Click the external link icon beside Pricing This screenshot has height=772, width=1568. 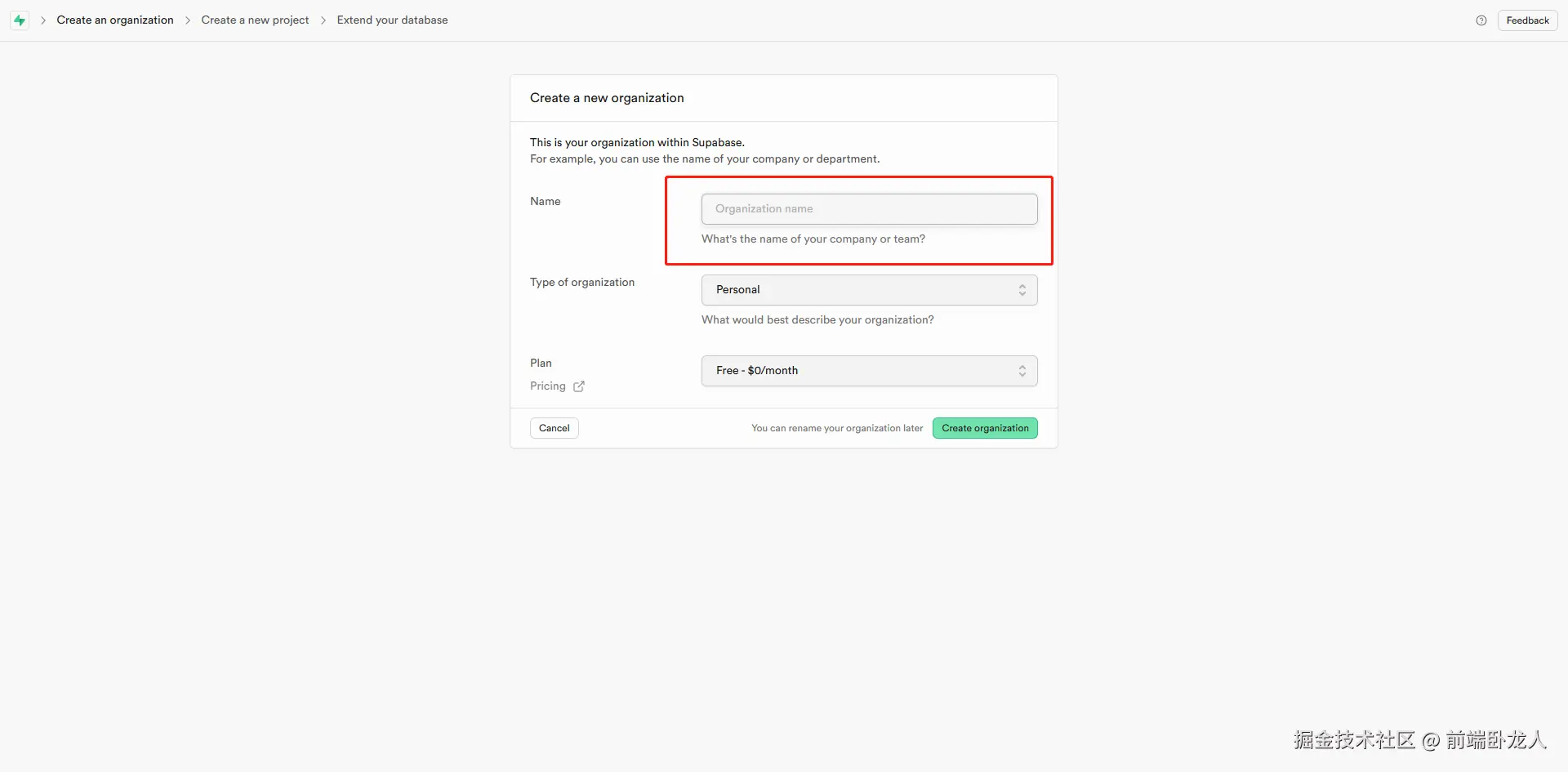click(579, 386)
